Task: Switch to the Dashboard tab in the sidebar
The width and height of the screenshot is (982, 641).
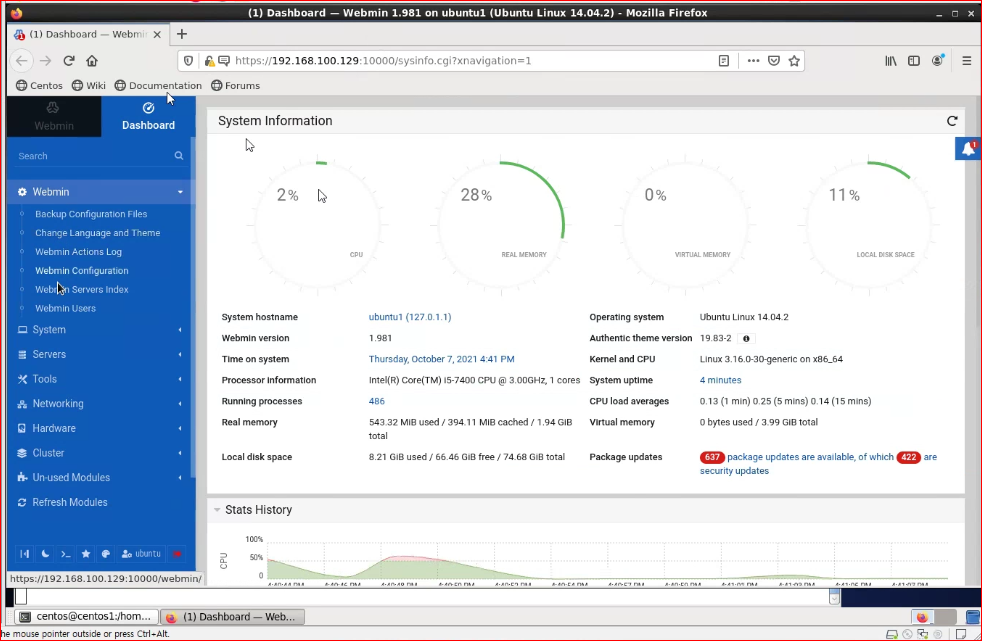Action: pyautogui.click(x=148, y=116)
